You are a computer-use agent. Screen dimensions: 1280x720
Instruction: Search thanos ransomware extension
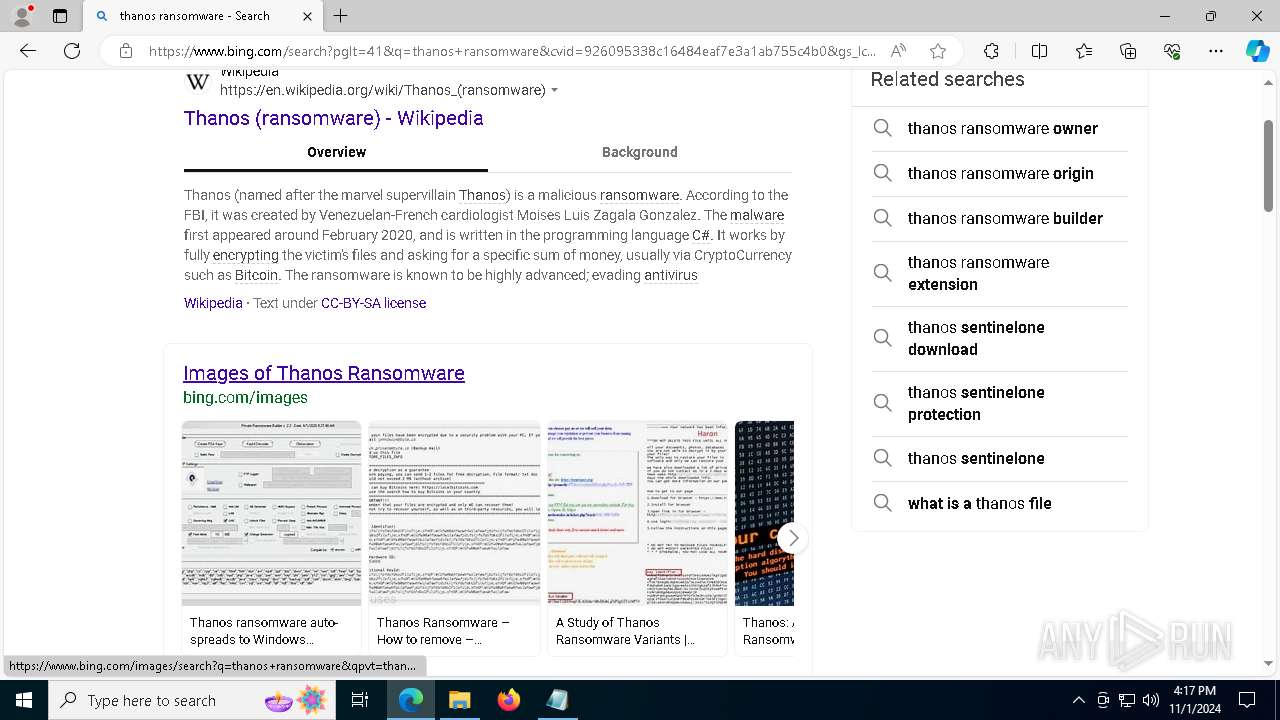pyautogui.click(x=1000, y=273)
